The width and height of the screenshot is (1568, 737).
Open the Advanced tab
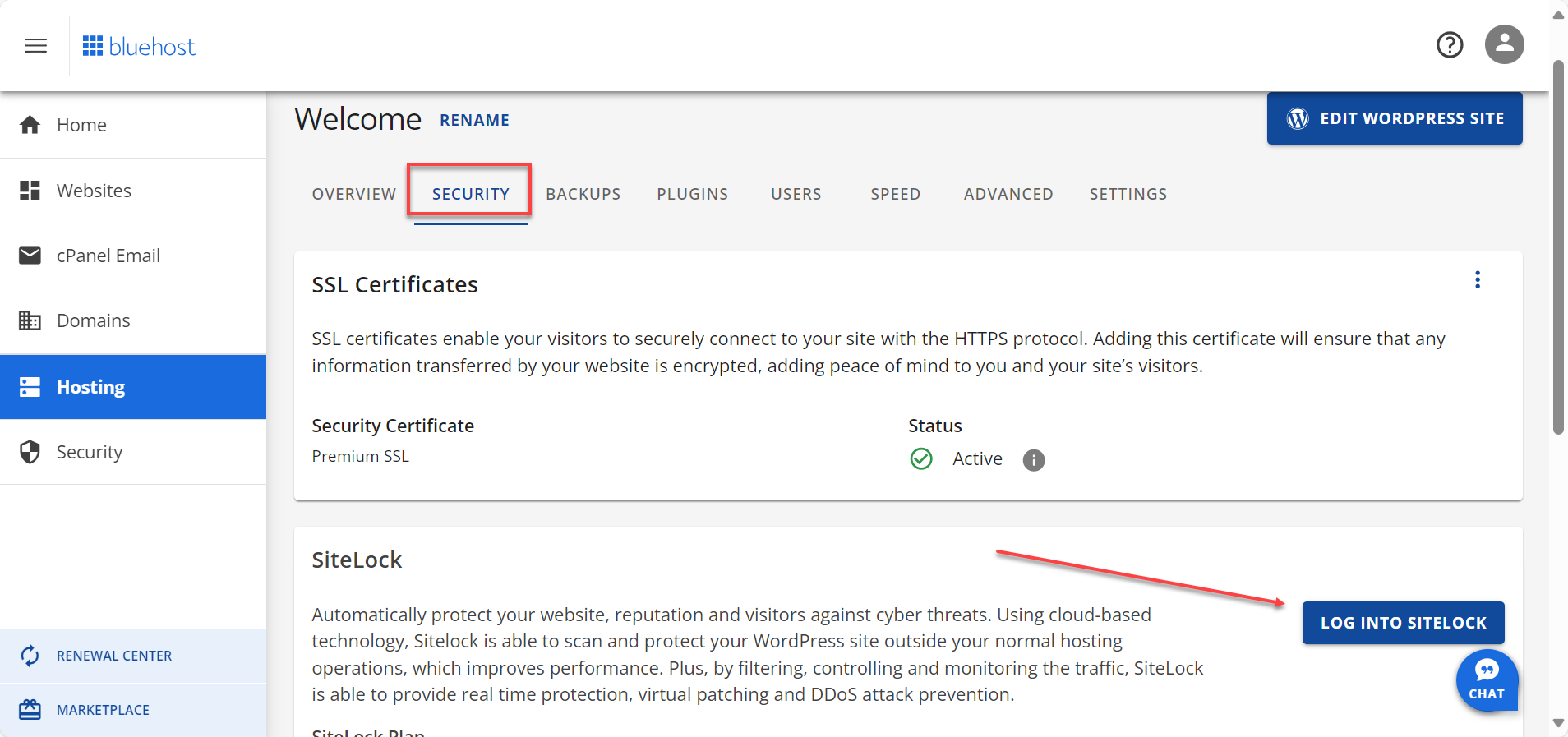click(1008, 194)
